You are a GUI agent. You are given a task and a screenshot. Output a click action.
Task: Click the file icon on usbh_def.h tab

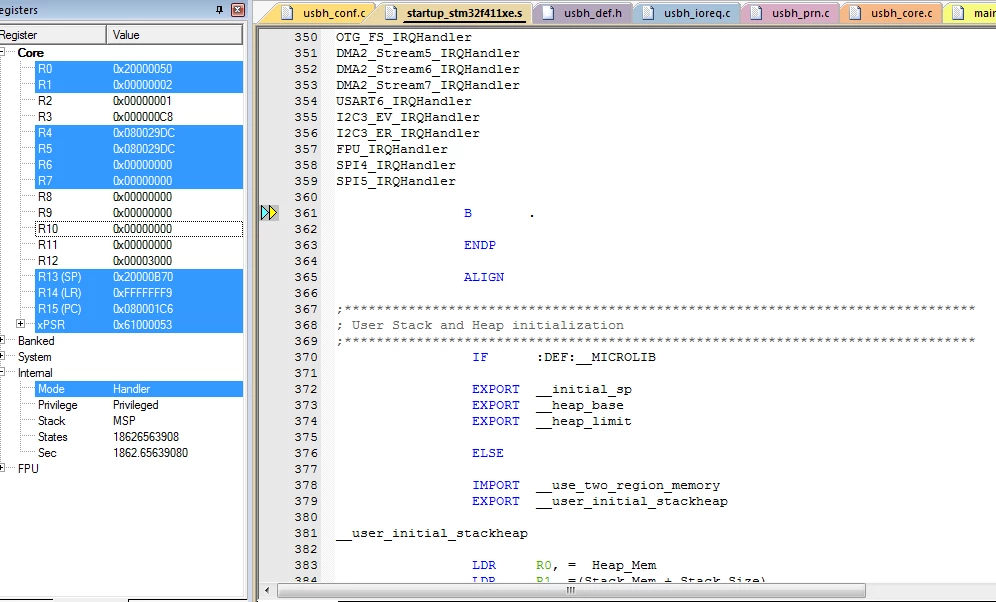click(549, 13)
